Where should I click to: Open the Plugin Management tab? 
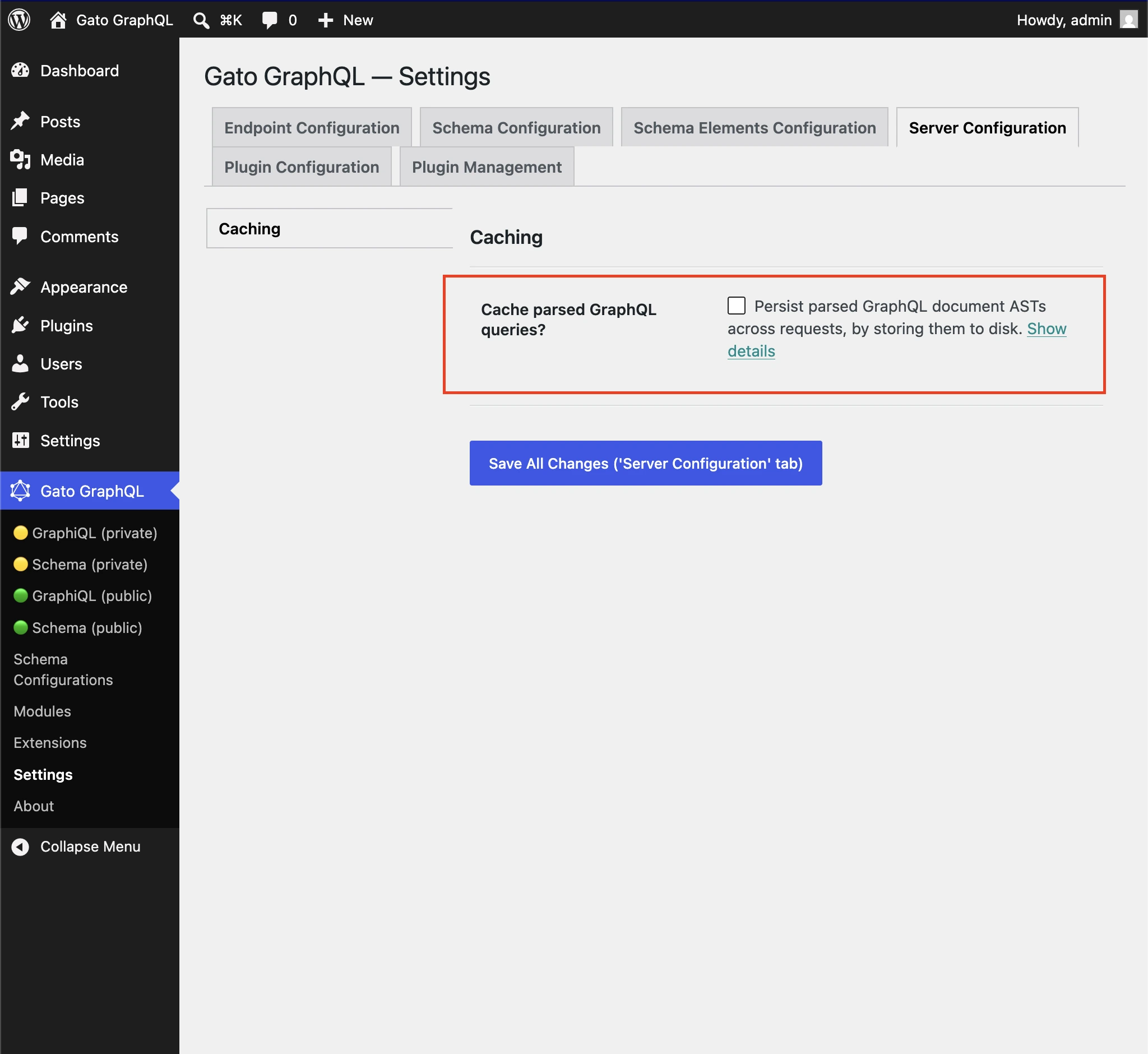(487, 167)
